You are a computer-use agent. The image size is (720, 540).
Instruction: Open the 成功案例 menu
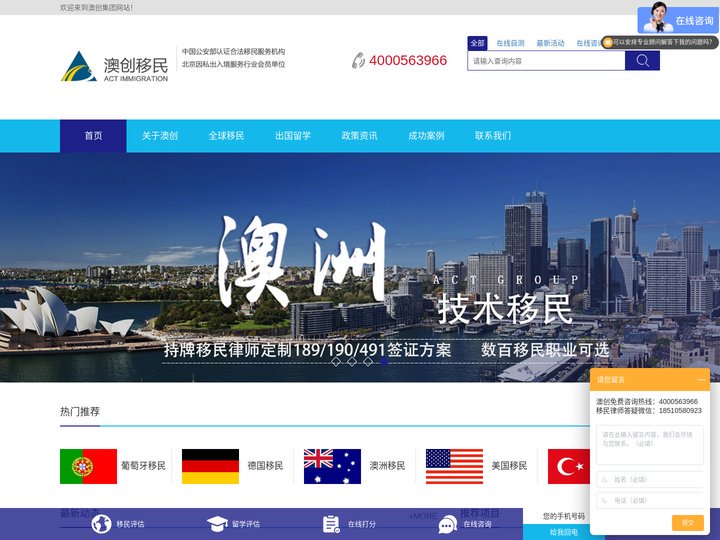tap(426, 136)
